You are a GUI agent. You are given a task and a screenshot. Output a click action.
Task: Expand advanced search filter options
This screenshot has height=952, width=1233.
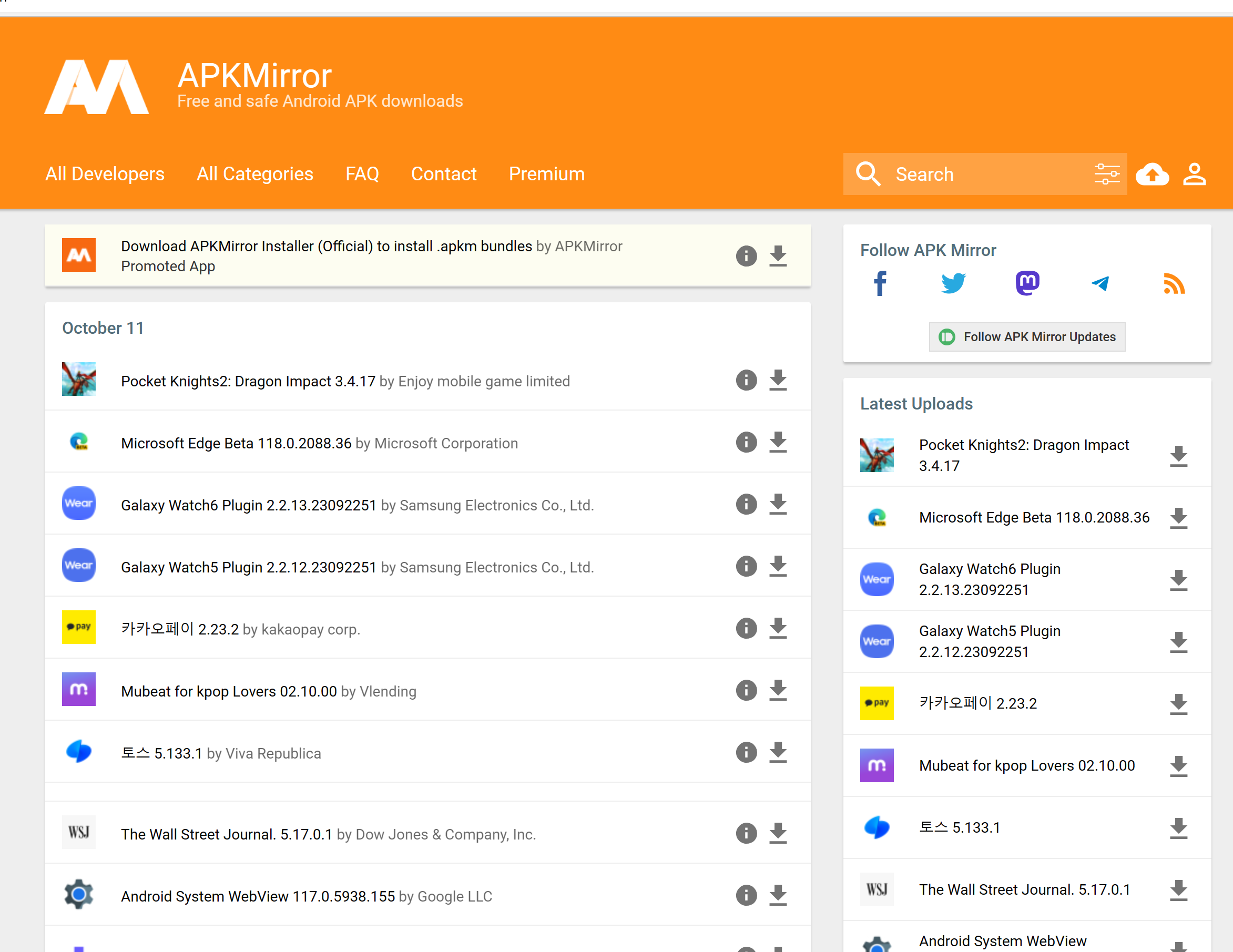point(1106,175)
